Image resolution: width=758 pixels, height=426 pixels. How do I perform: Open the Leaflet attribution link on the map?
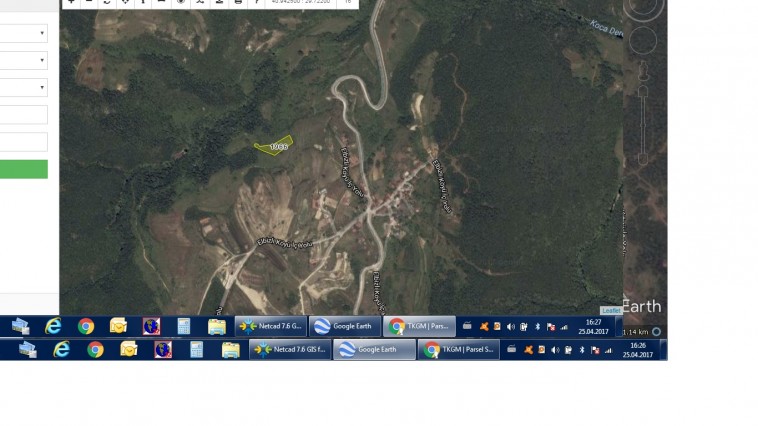pyautogui.click(x=610, y=311)
